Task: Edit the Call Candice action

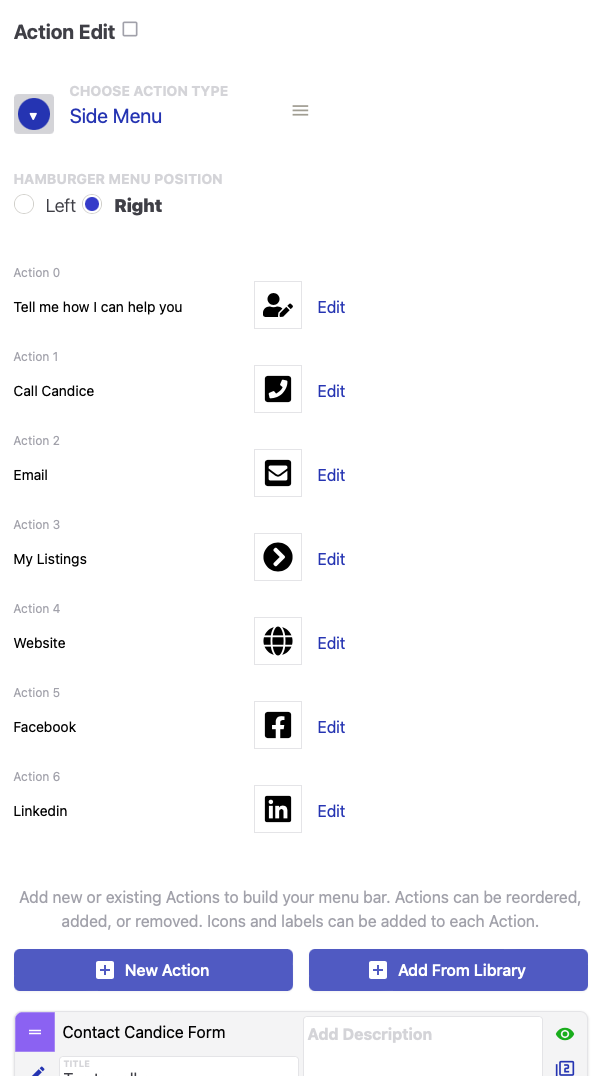Action: click(x=331, y=391)
